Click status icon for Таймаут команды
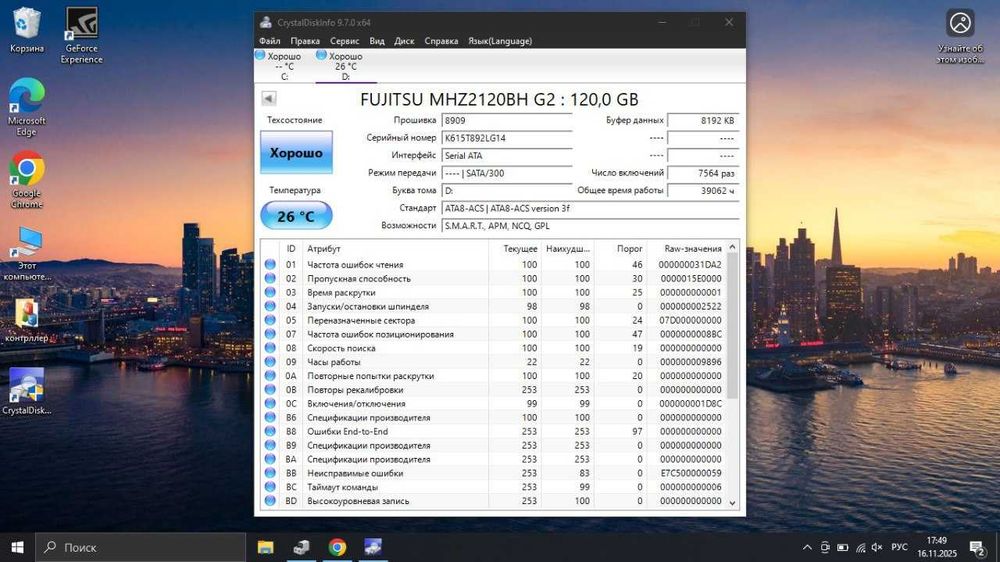This screenshot has width=1000, height=562. 270,487
